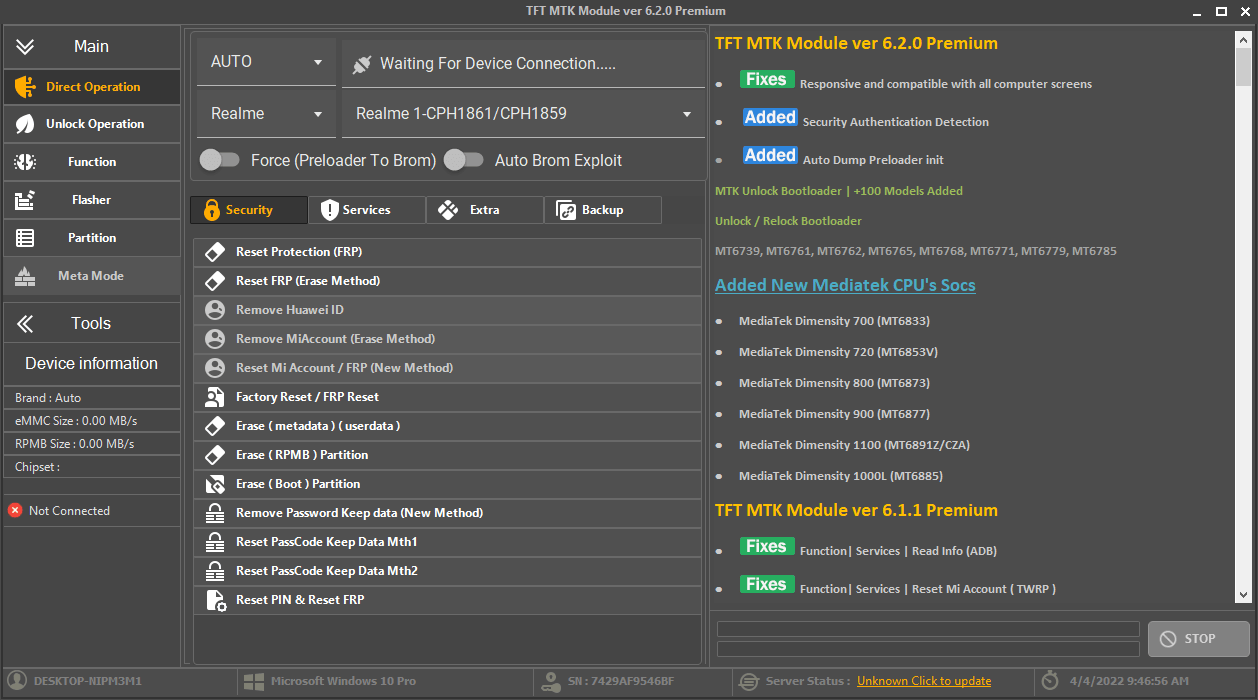Open the Meta Mode section

90,275
